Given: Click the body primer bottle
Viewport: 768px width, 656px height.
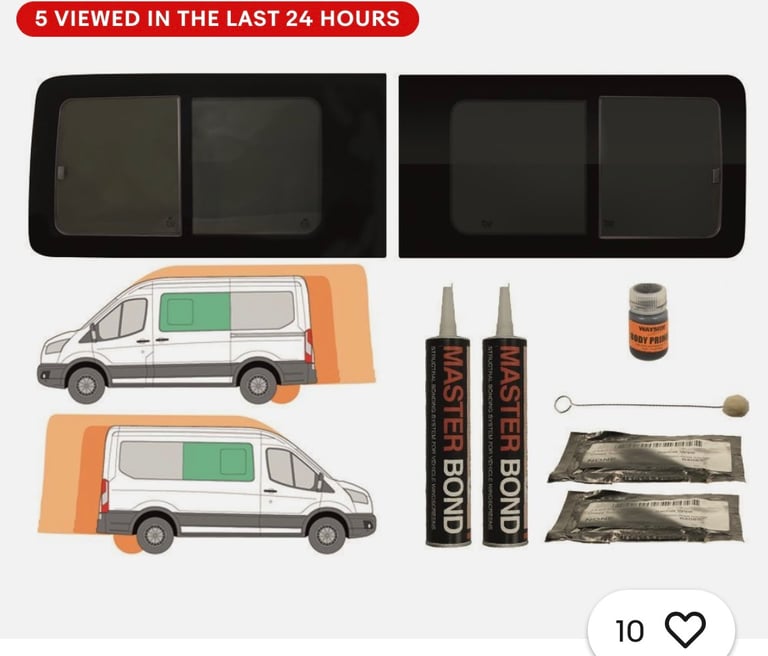Looking at the screenshot, I should tap(648, 321).
